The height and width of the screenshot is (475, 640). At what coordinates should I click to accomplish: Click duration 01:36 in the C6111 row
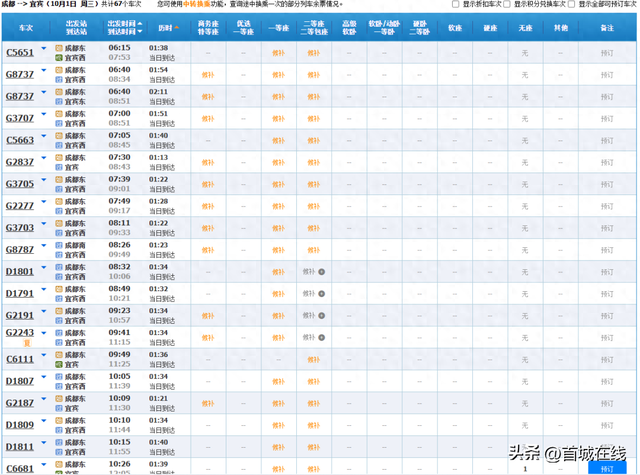pyautogui.click(x=158, y=355)
